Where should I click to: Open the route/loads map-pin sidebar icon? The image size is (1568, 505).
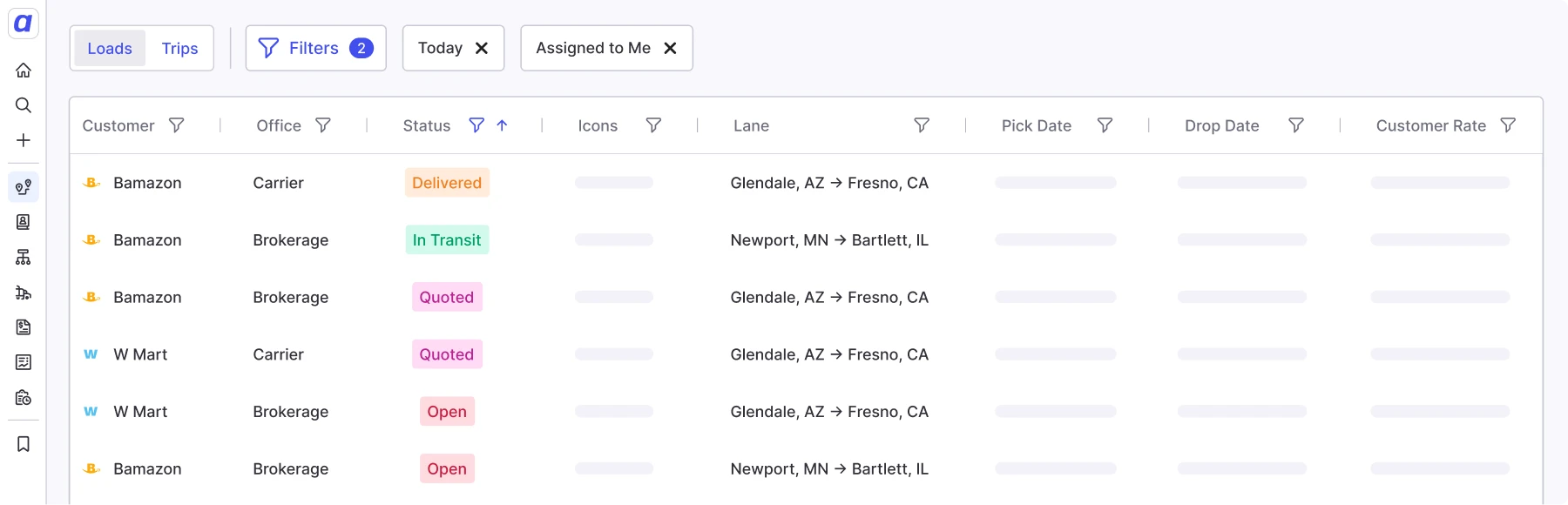coord(24,187)
